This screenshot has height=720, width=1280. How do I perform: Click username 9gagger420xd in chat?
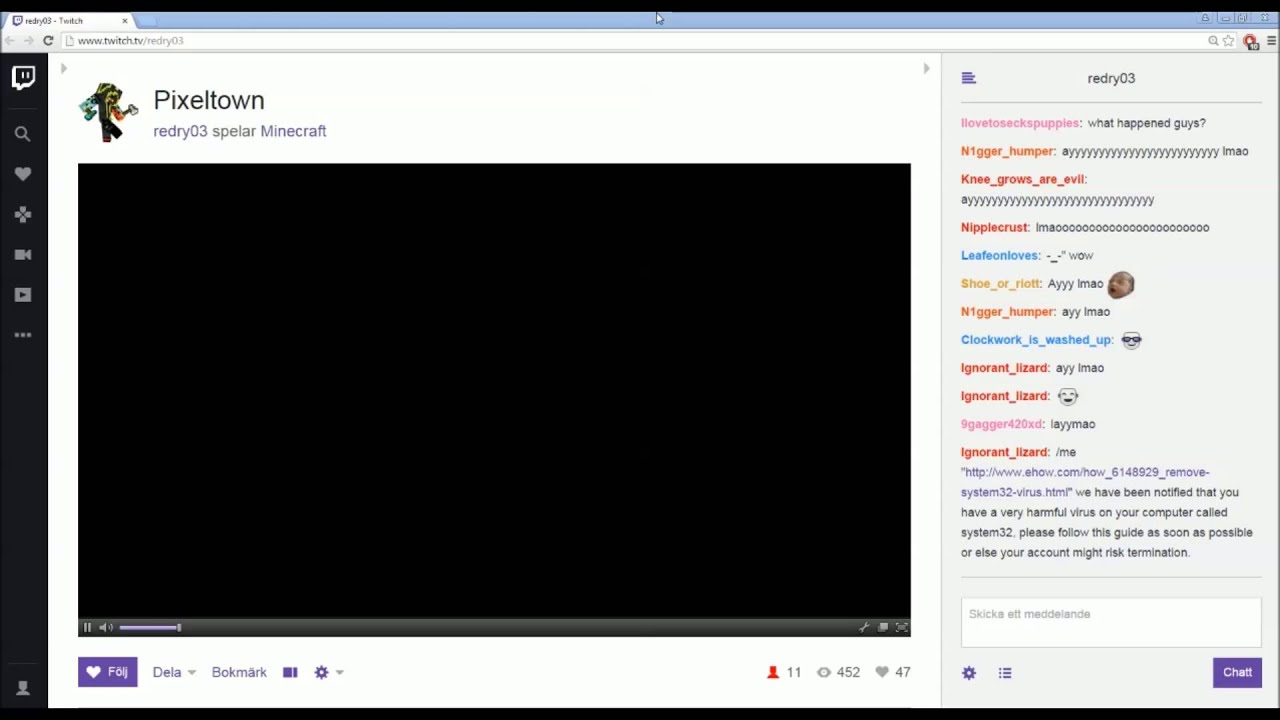point(1002,424)
